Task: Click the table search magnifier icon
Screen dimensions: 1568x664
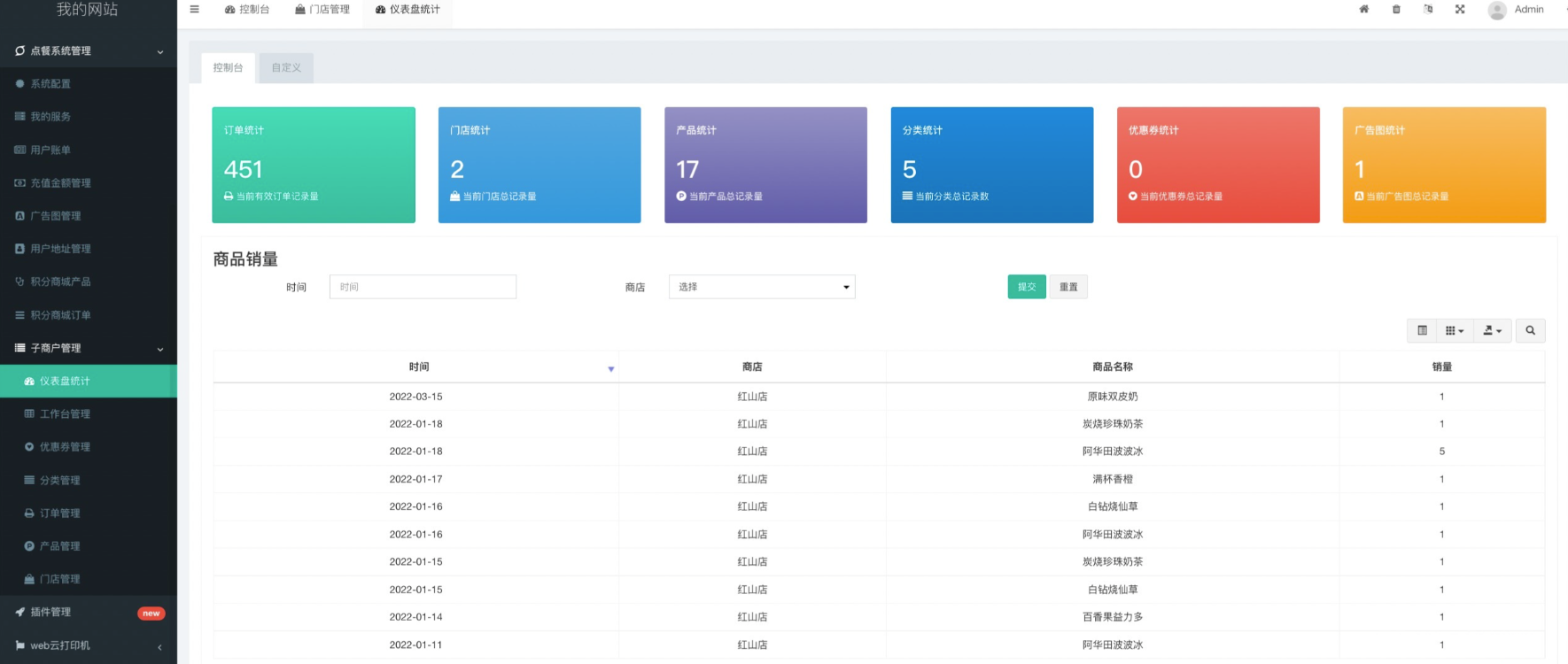Action: pos(1530,331)
